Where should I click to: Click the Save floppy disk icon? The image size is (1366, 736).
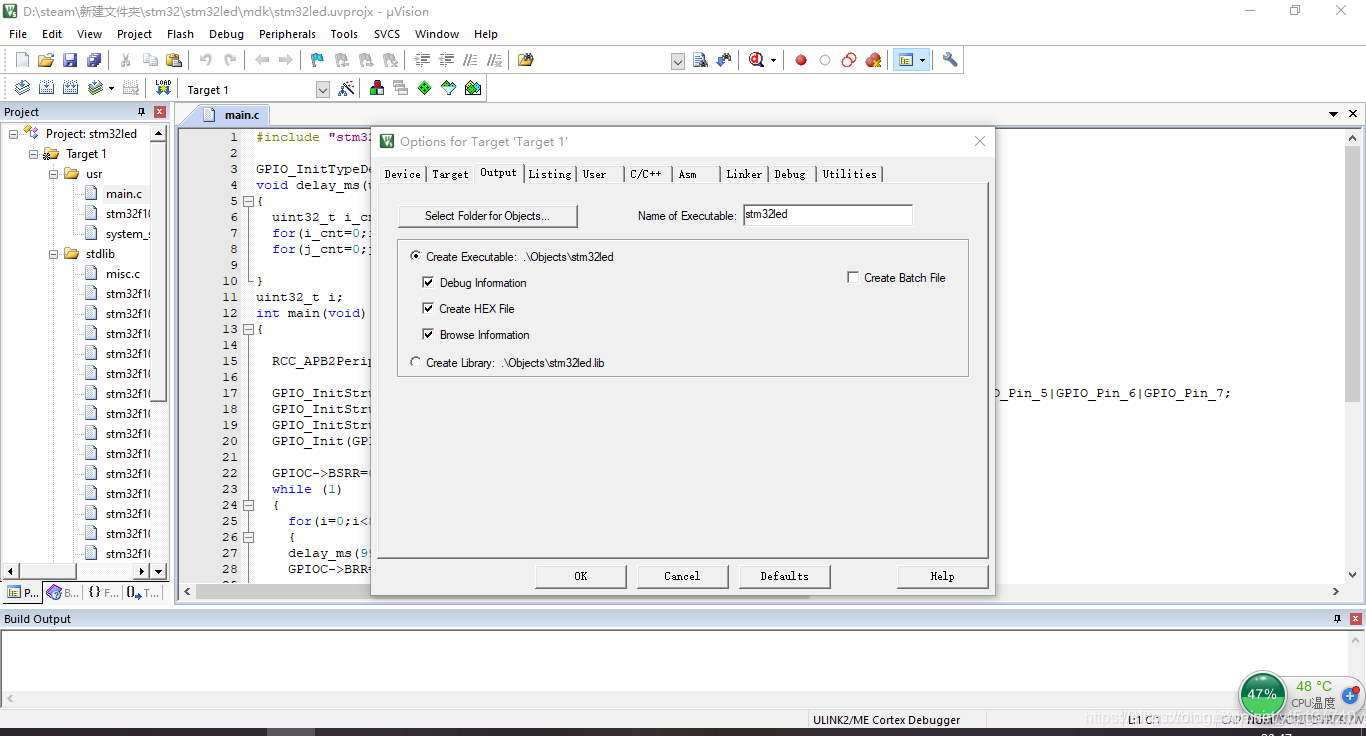[x=70, y=60]
